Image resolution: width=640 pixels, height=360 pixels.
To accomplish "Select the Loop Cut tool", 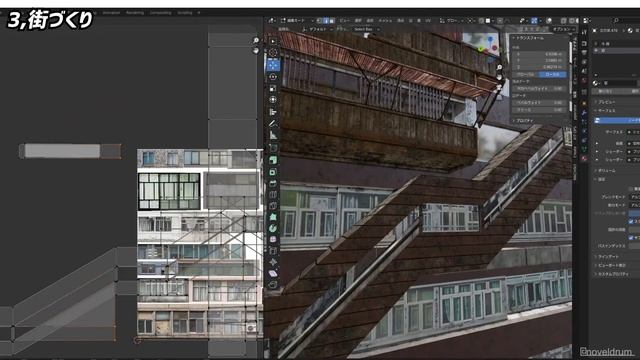I will [x=273, y=195].
